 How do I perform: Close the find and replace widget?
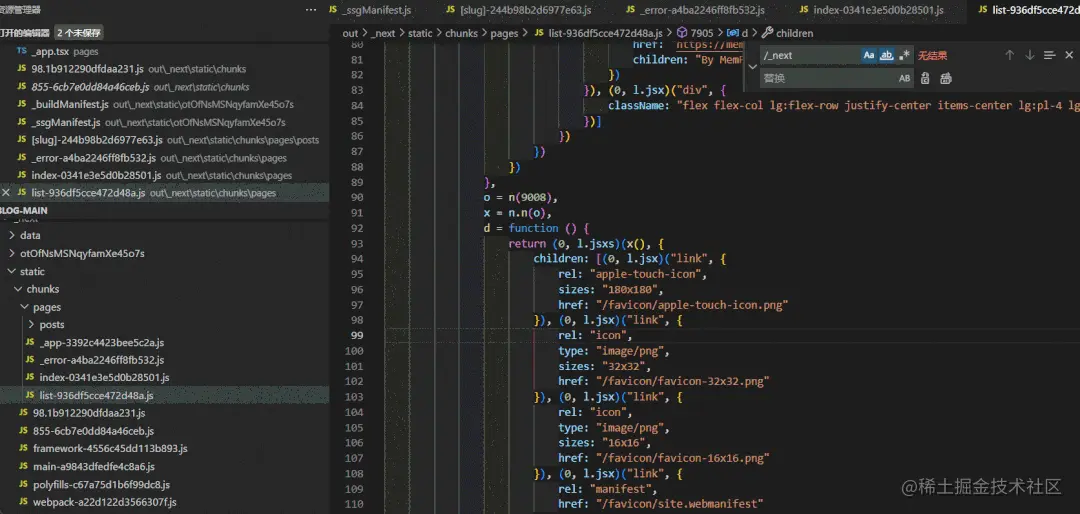point(1069,55)
